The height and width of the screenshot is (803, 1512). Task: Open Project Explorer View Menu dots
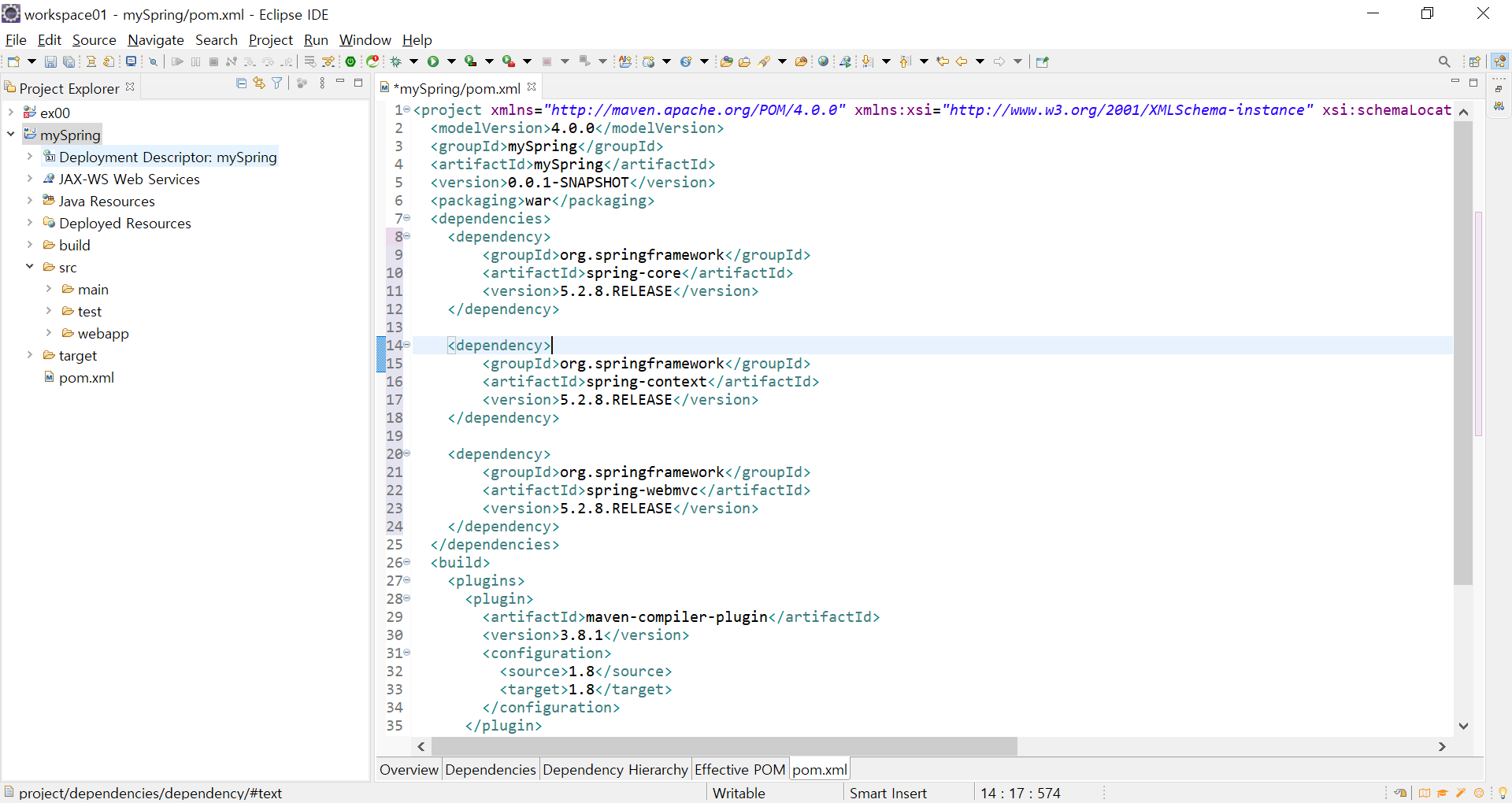pyautogui.click(x=322, y=83)
